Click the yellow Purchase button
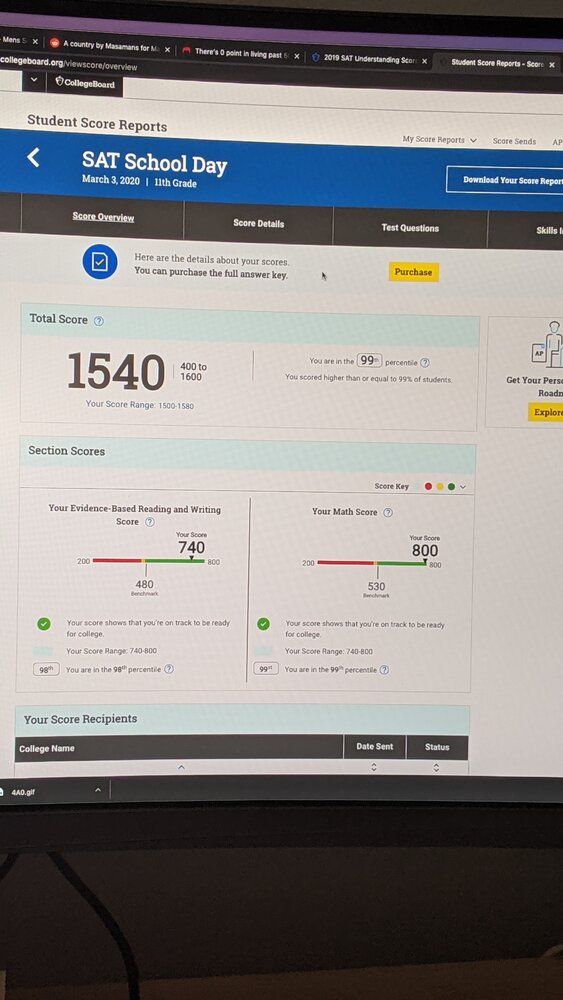Image resolution: width=563 pixels, height=1000 pixels. (413, 272)
